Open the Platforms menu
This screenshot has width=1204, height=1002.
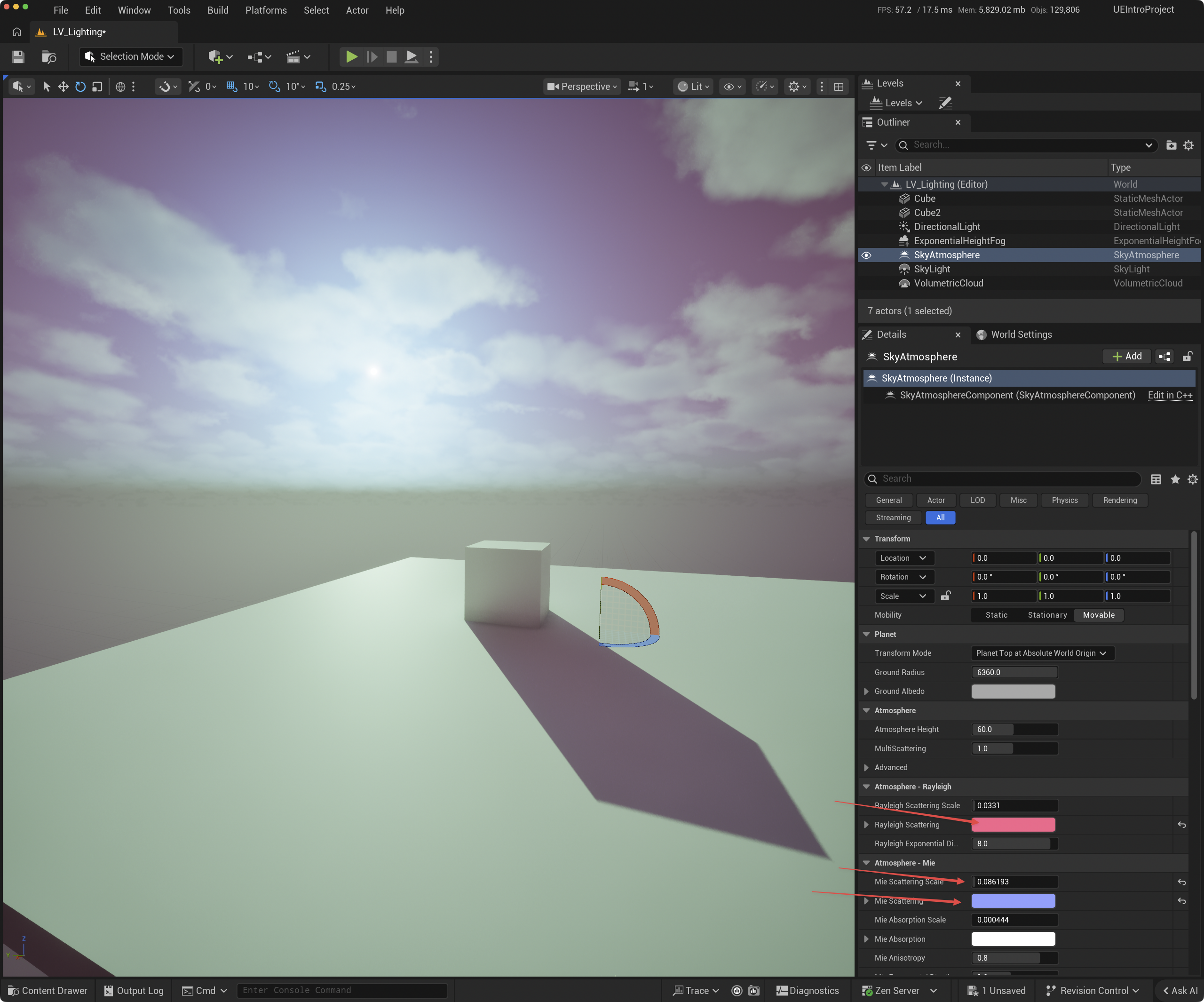point(266,10)
